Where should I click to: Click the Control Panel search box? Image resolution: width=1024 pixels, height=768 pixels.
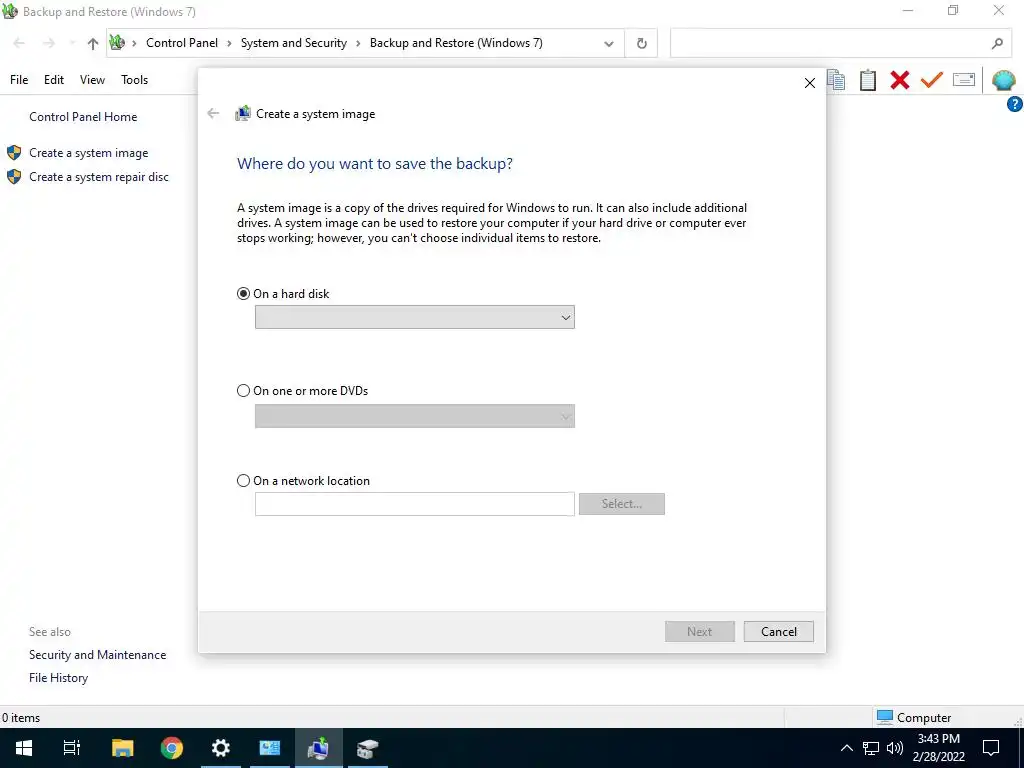click(x=839, y=43)
